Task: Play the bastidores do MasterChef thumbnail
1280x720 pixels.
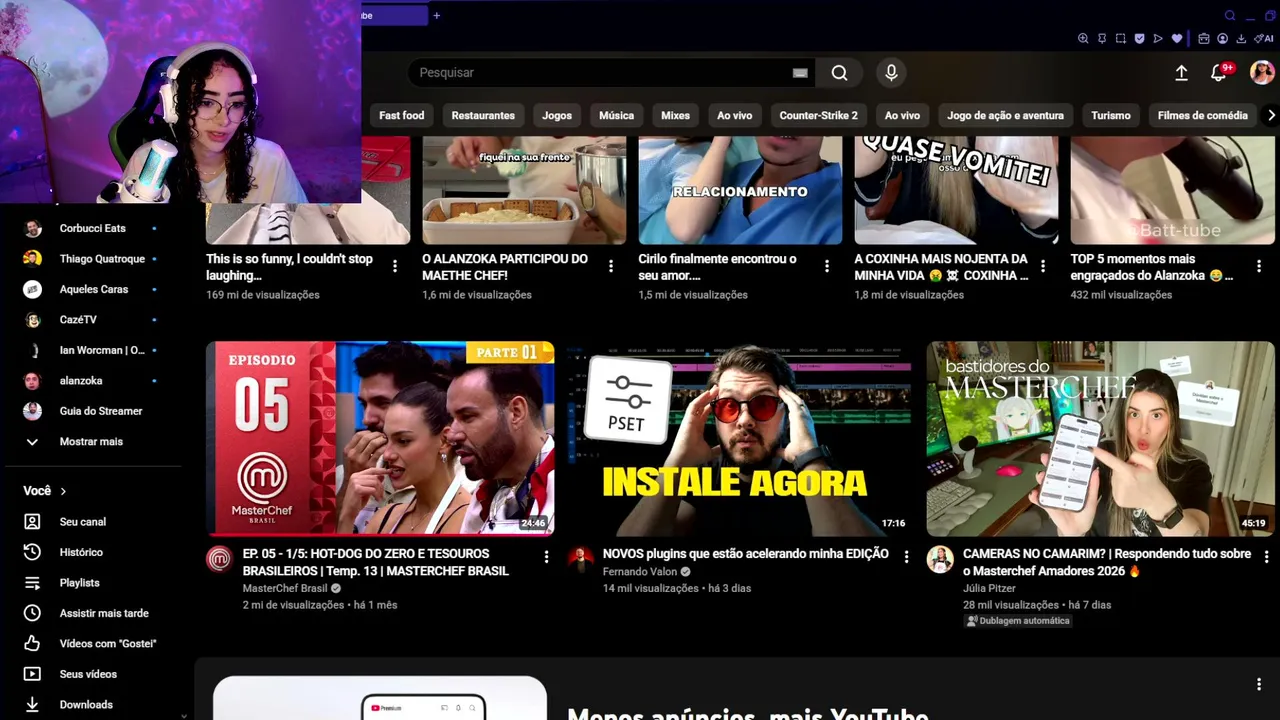Action: [x=1100, y=439]
